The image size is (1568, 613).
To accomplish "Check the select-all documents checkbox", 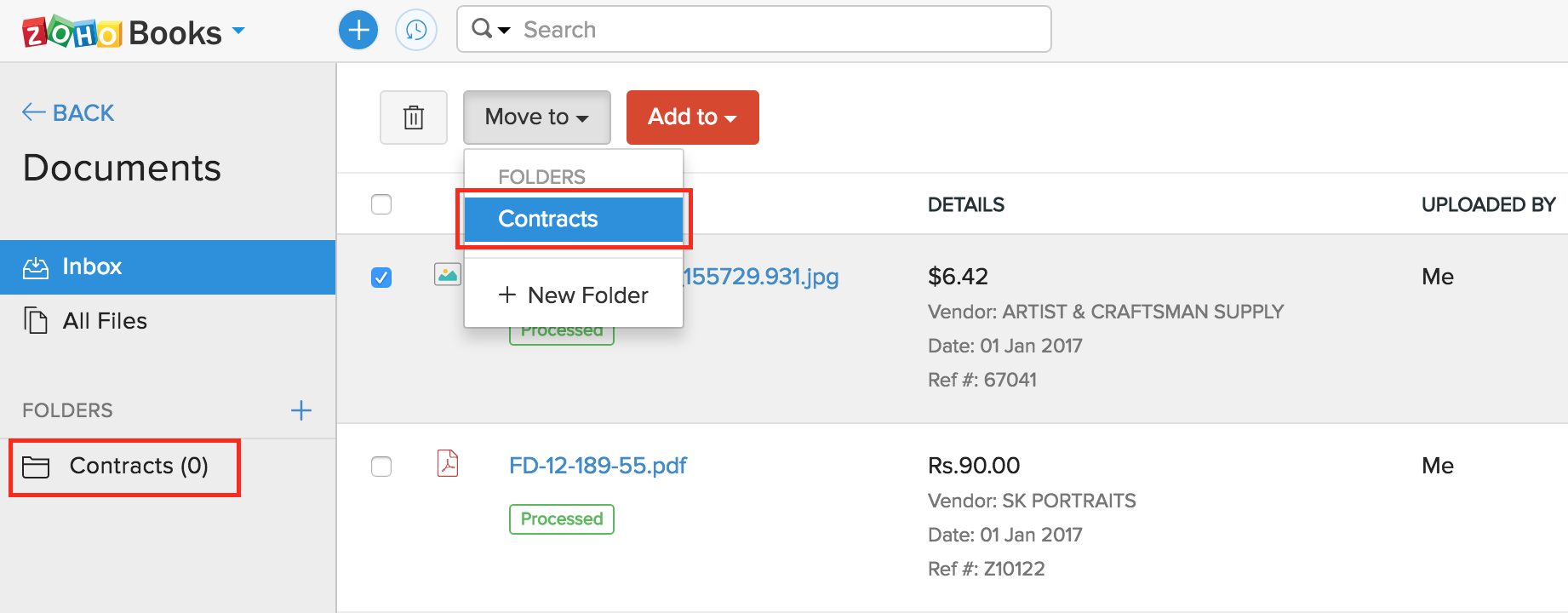I will pyautogui.click(x=381, y=204).
